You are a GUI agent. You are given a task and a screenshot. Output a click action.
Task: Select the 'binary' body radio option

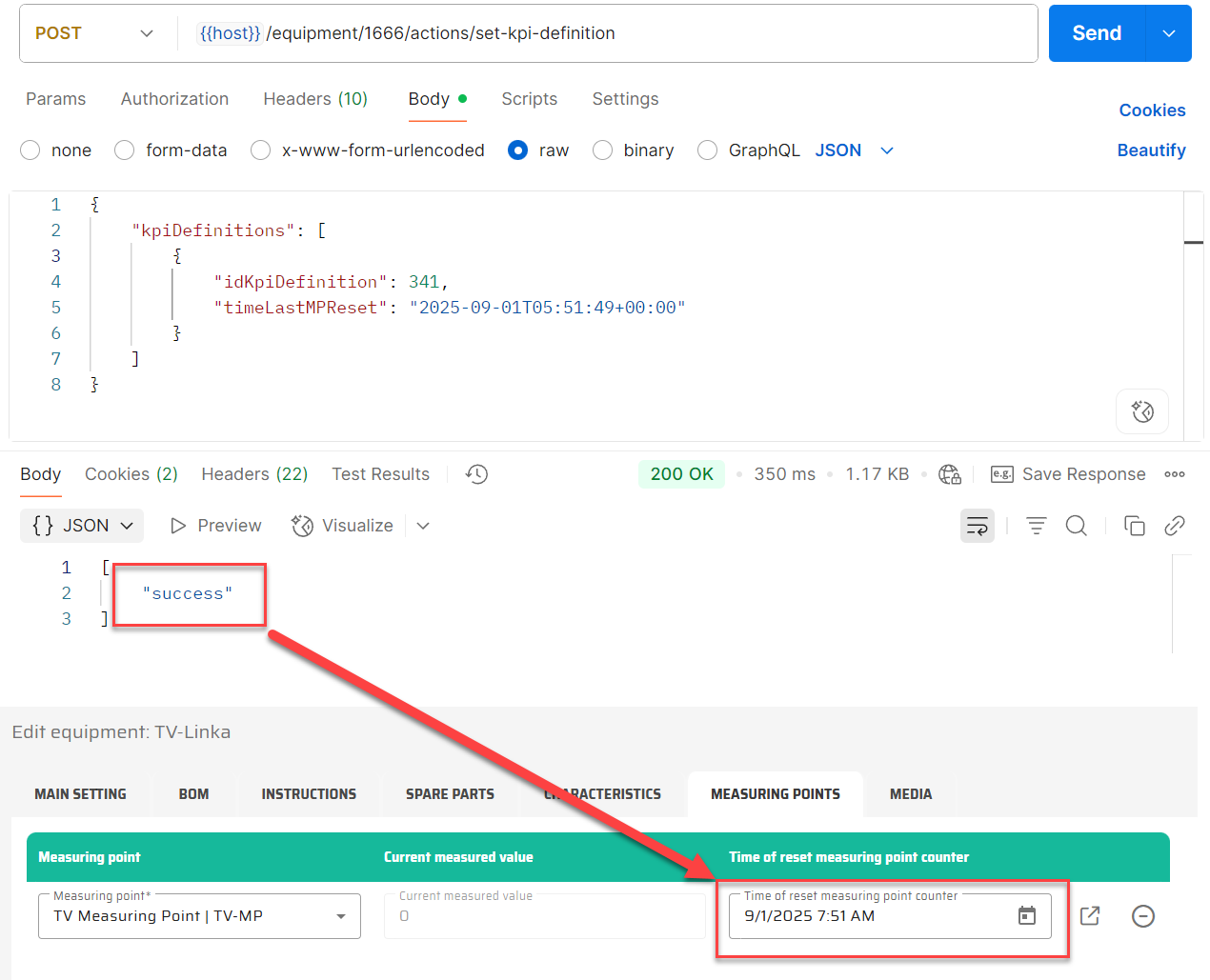[602, 150]
